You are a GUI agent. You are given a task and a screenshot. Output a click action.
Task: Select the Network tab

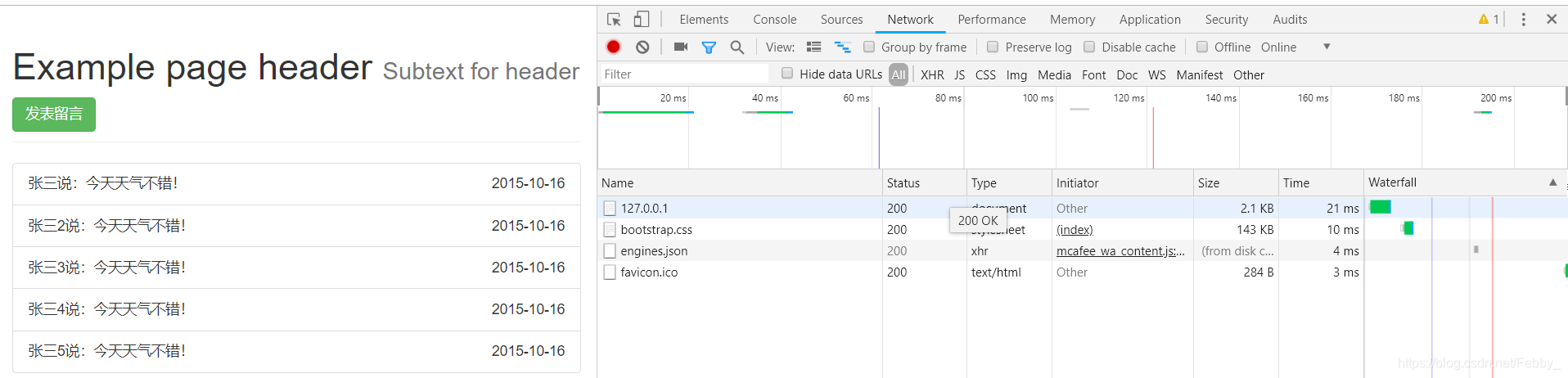(x=910, y=20)
